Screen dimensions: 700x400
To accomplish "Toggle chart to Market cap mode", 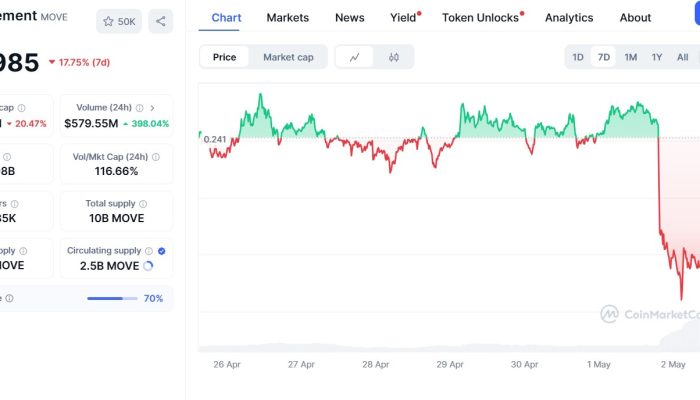I will [288, 57].
